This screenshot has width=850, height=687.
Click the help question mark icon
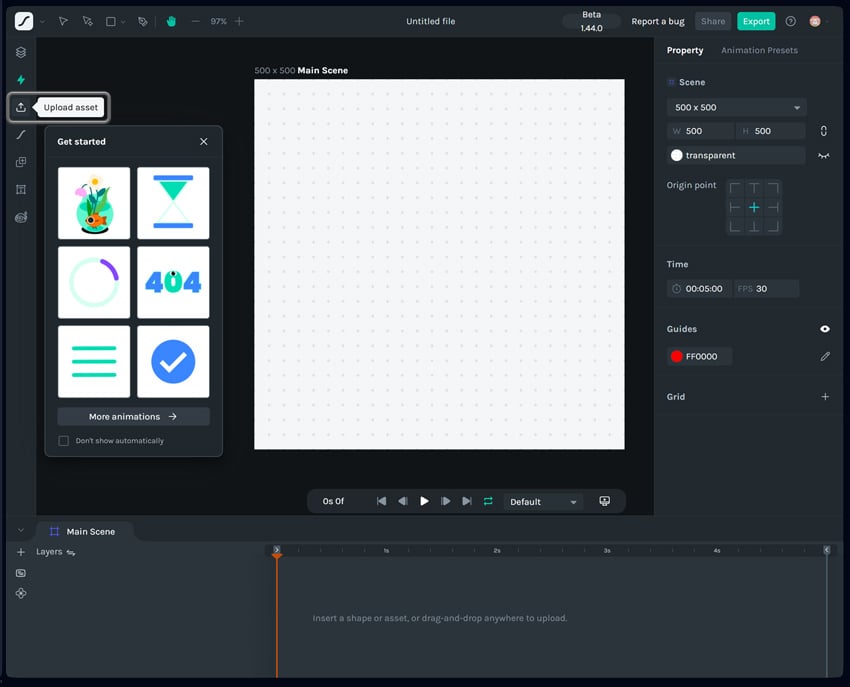pyautogui.click(x=790, y=21)
